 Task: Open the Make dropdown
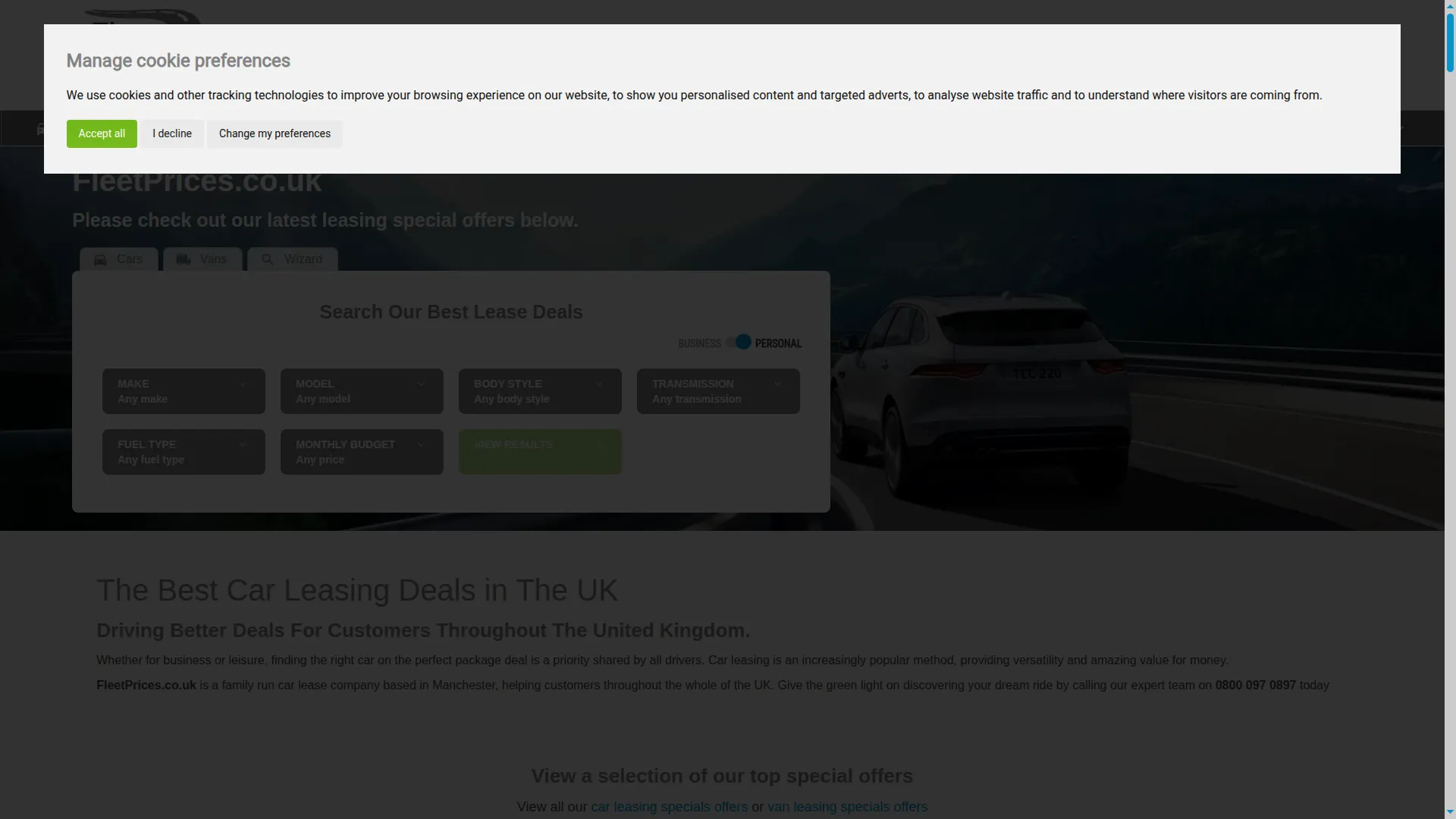tap(184, 391)
